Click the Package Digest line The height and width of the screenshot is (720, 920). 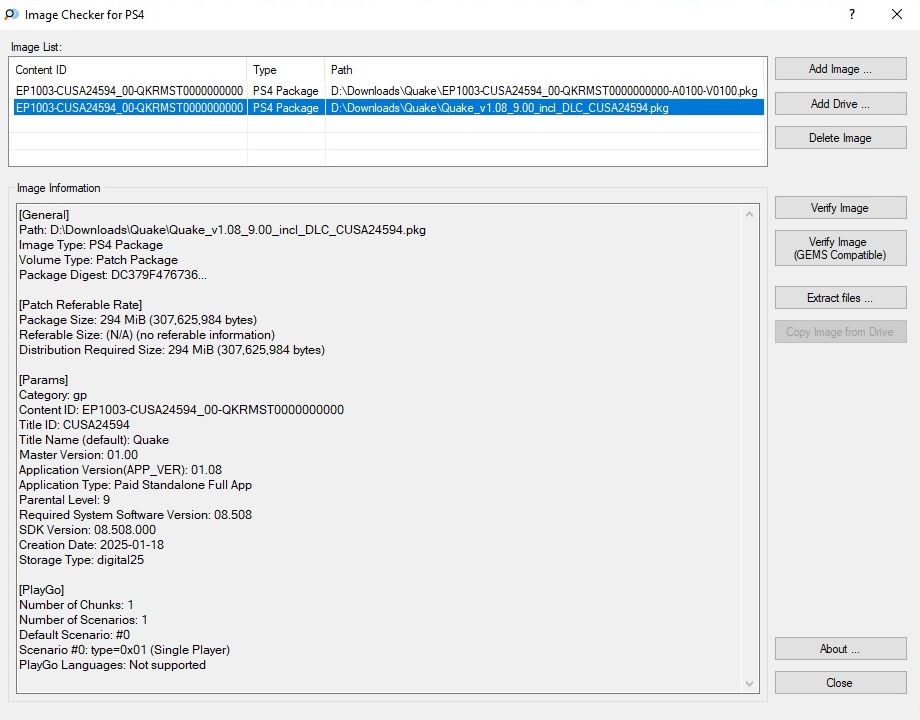[x=113, y=275]
